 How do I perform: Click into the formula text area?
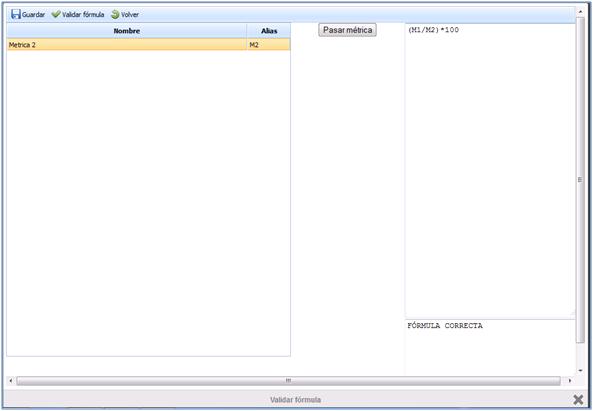click(490, 170)
